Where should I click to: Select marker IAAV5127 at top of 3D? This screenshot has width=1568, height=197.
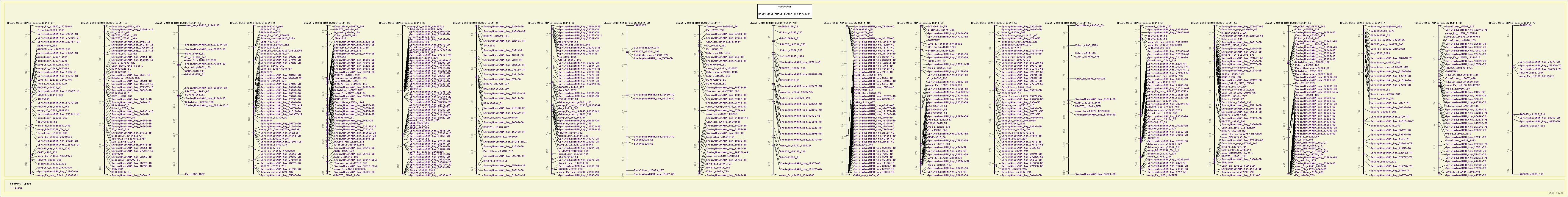641,26
